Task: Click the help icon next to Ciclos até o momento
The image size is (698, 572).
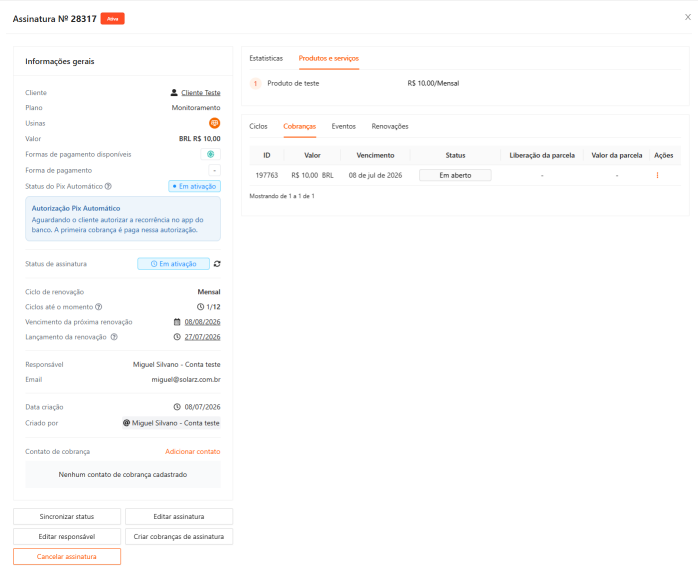Action: [x=99, y=307]
